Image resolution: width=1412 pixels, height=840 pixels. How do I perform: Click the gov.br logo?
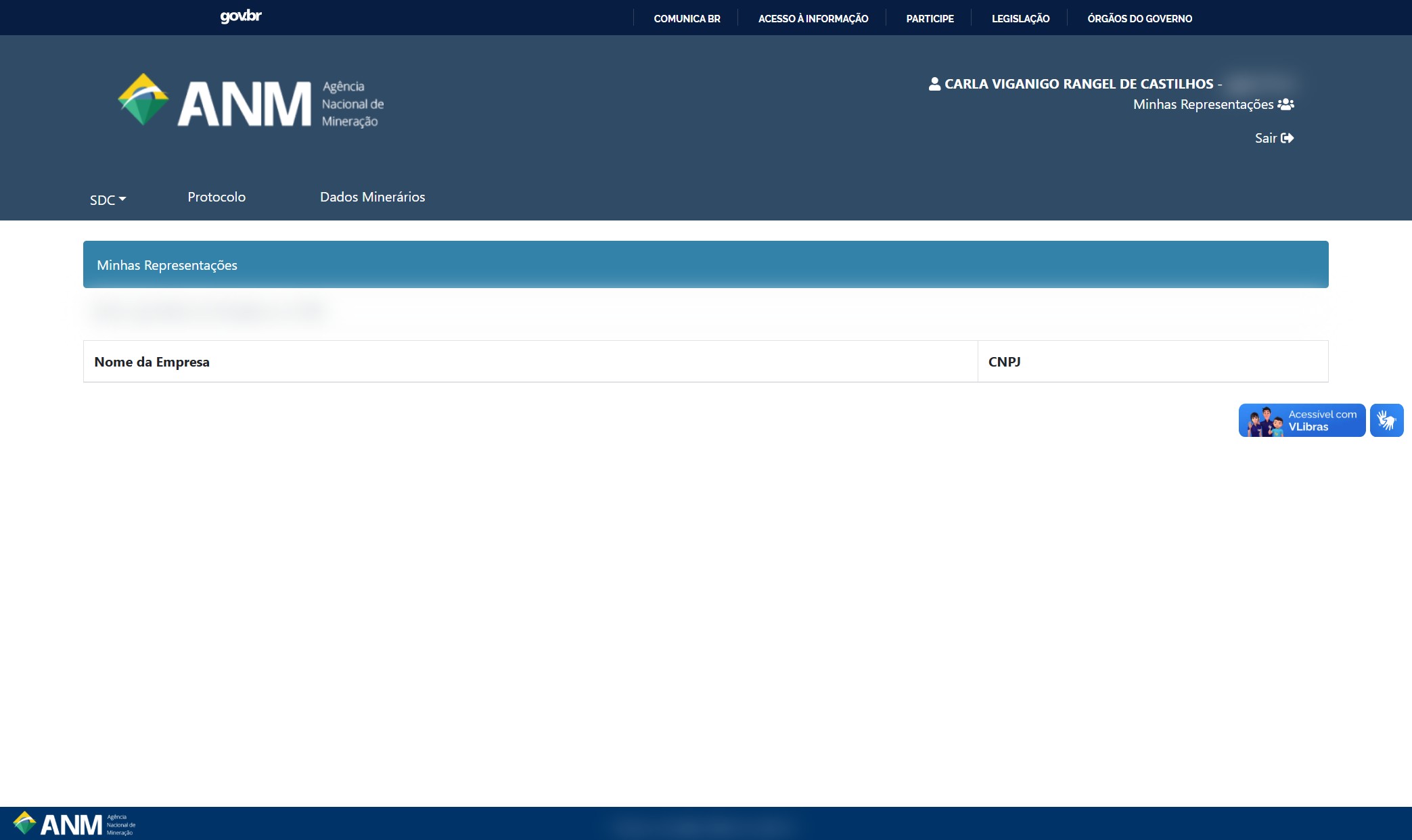(241, 16)
